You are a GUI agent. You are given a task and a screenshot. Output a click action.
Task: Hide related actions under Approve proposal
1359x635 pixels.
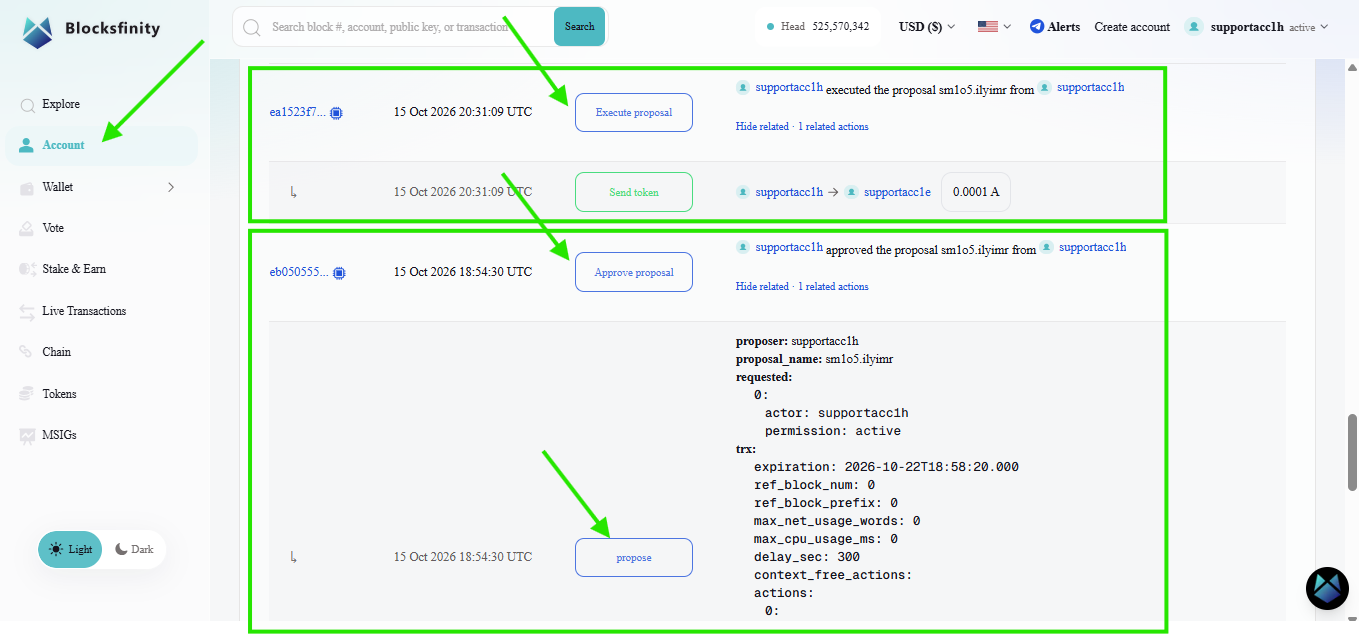pos(762,287)
